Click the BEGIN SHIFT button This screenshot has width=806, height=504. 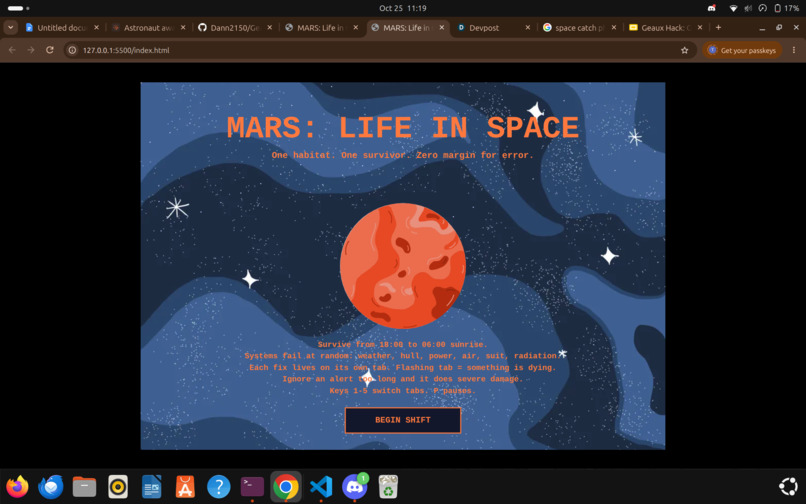coord(402,420)
